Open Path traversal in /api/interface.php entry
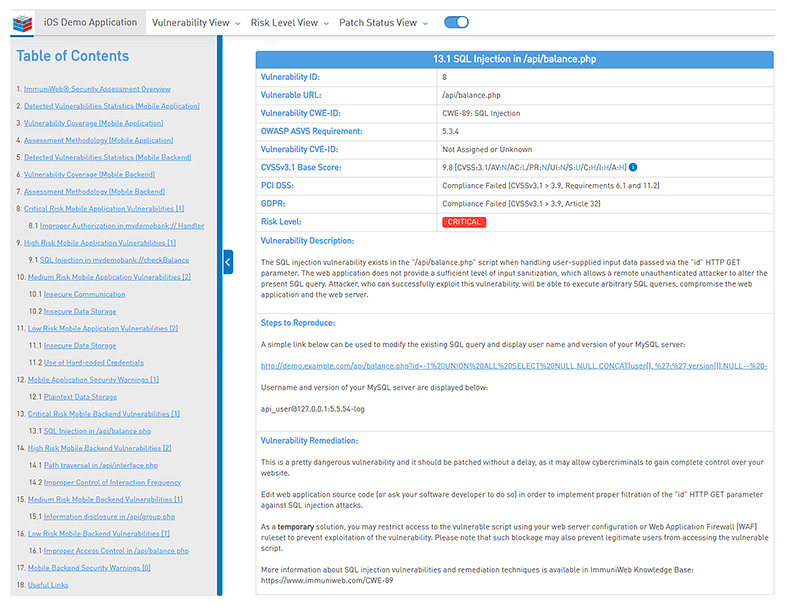 click(100, 465)
